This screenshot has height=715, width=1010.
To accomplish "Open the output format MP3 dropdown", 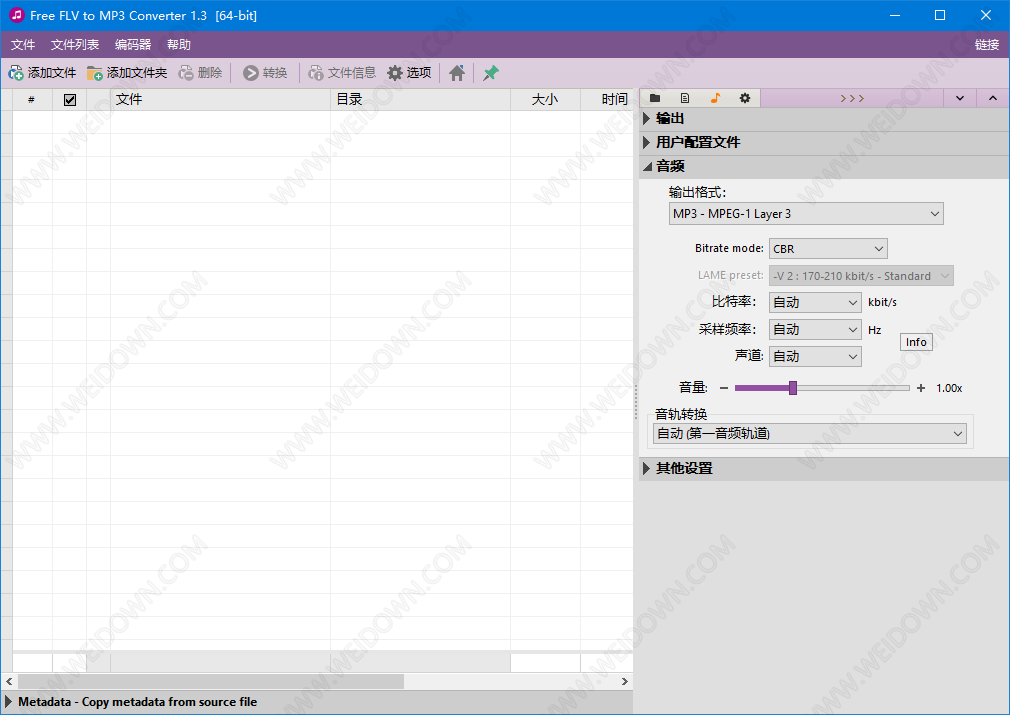I will pos(806,214).
